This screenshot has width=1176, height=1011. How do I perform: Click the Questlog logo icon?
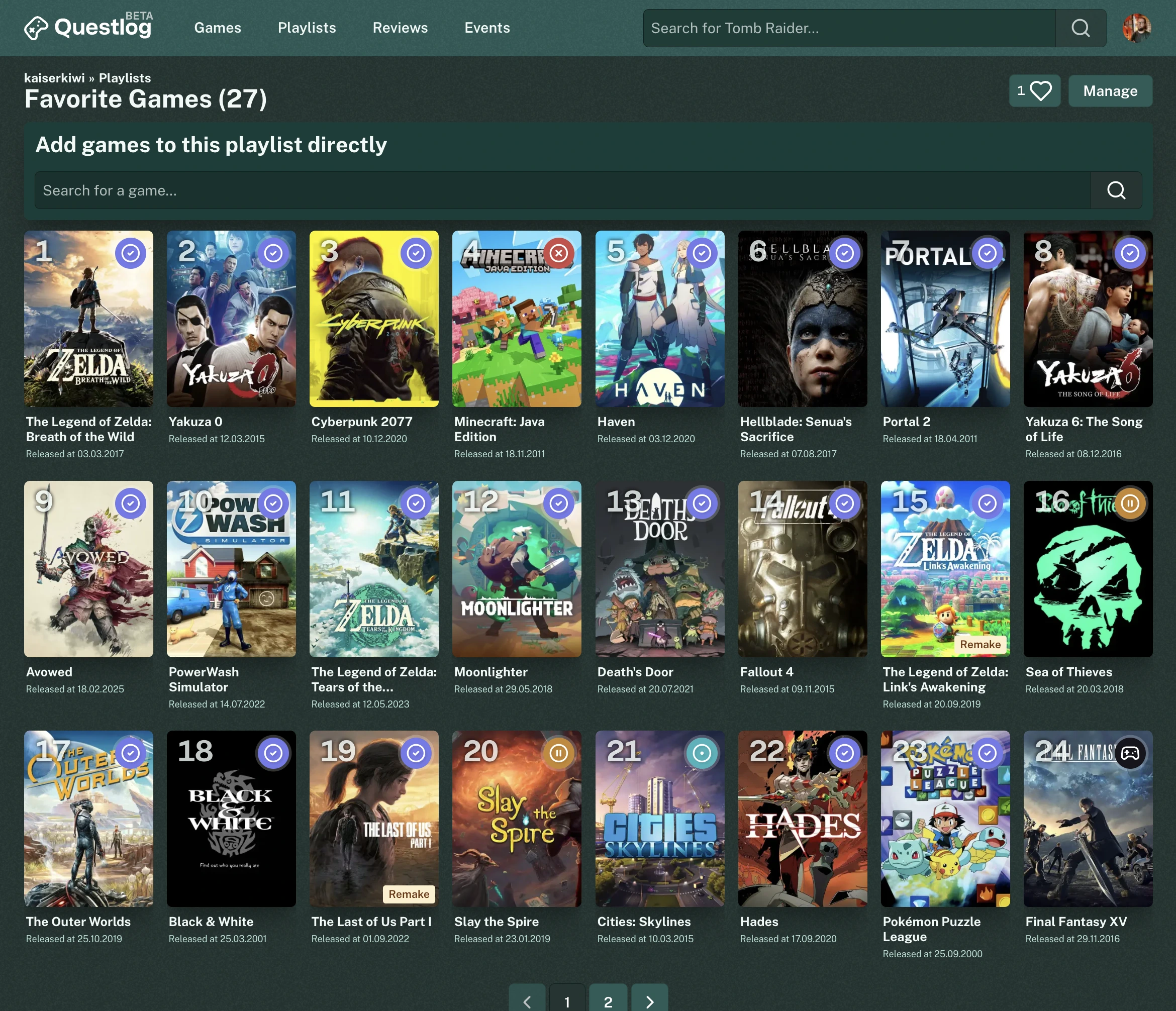[x=36, y=28]
